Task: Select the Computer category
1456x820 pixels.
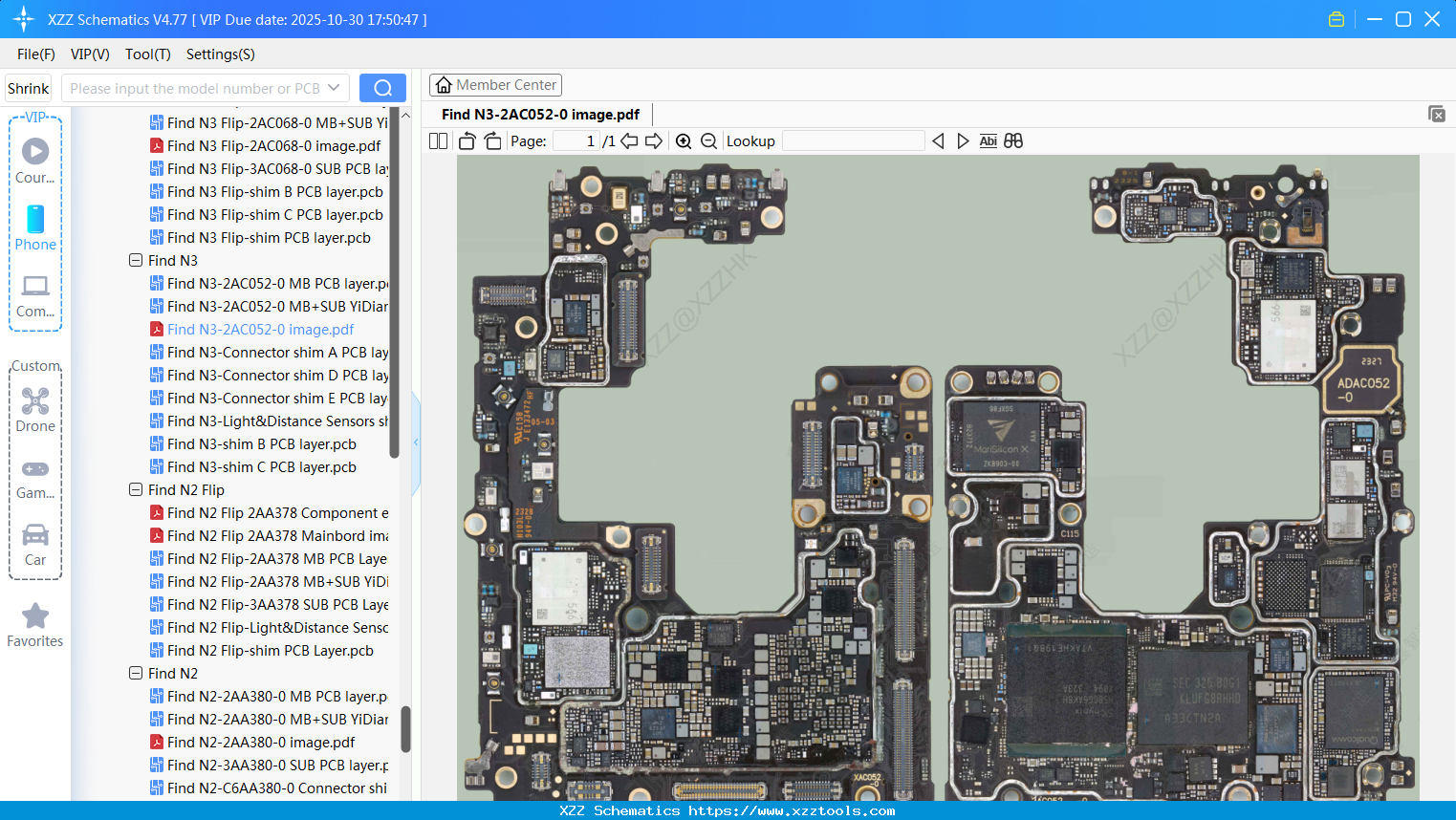Action: (35, 296)
